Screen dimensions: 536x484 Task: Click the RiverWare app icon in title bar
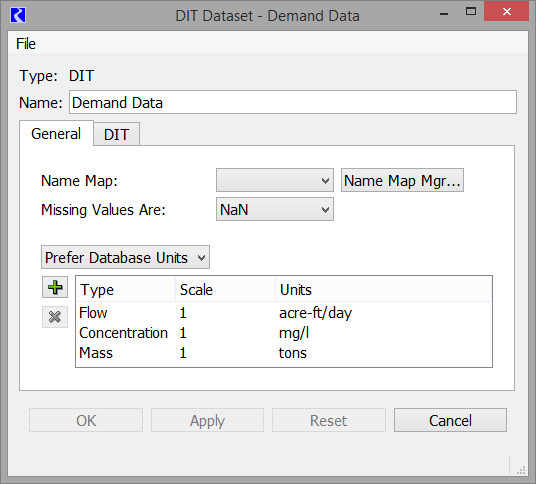coord(18,15)
